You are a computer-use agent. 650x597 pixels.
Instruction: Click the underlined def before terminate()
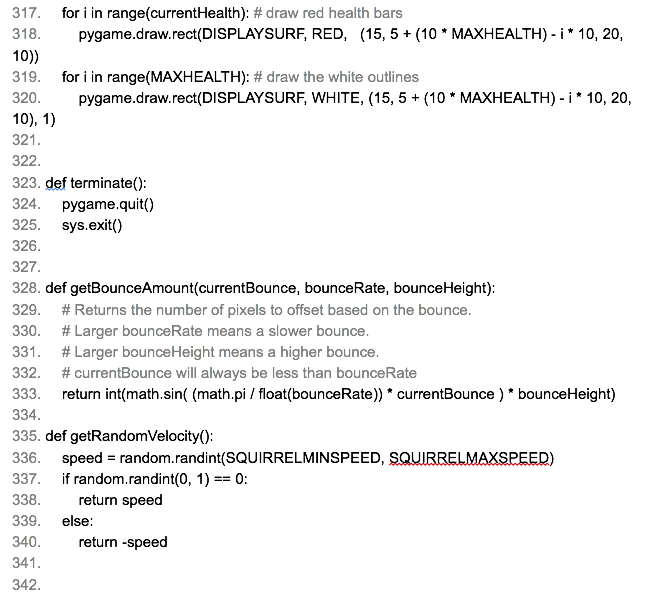(x=56, y=183)
